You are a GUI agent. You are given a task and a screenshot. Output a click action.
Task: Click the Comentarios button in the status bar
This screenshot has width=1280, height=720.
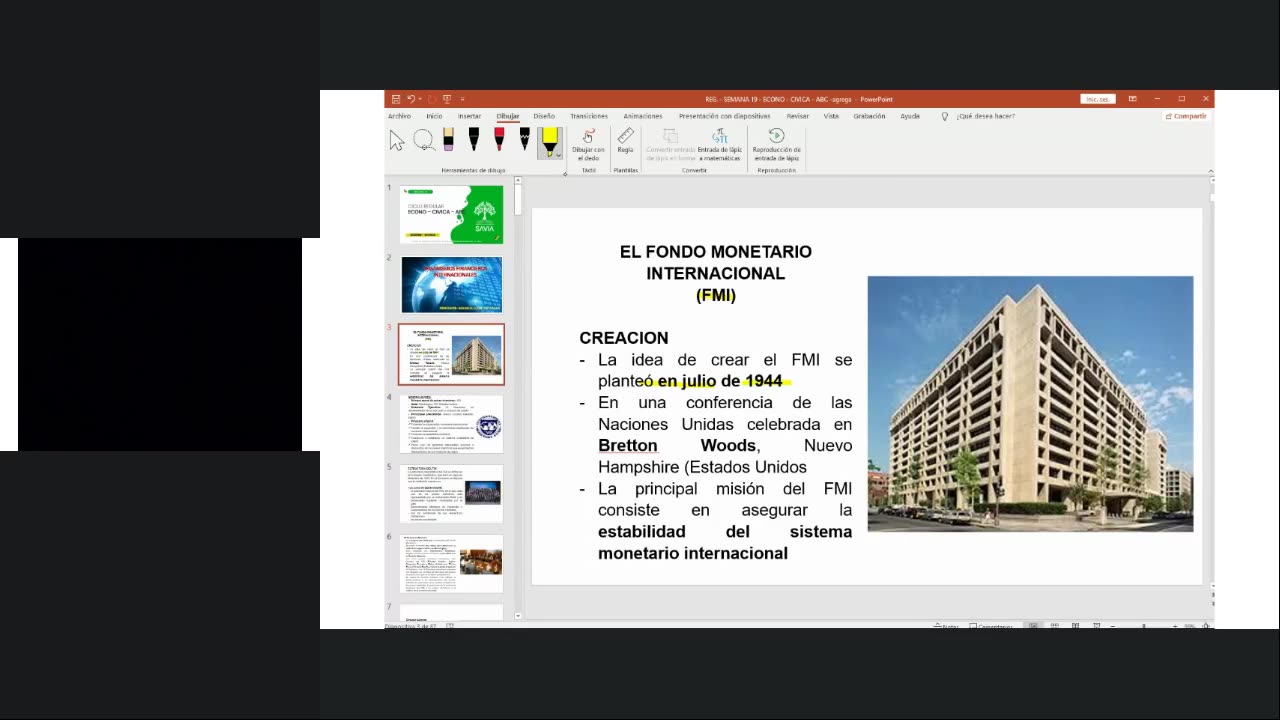coord(992,626)
